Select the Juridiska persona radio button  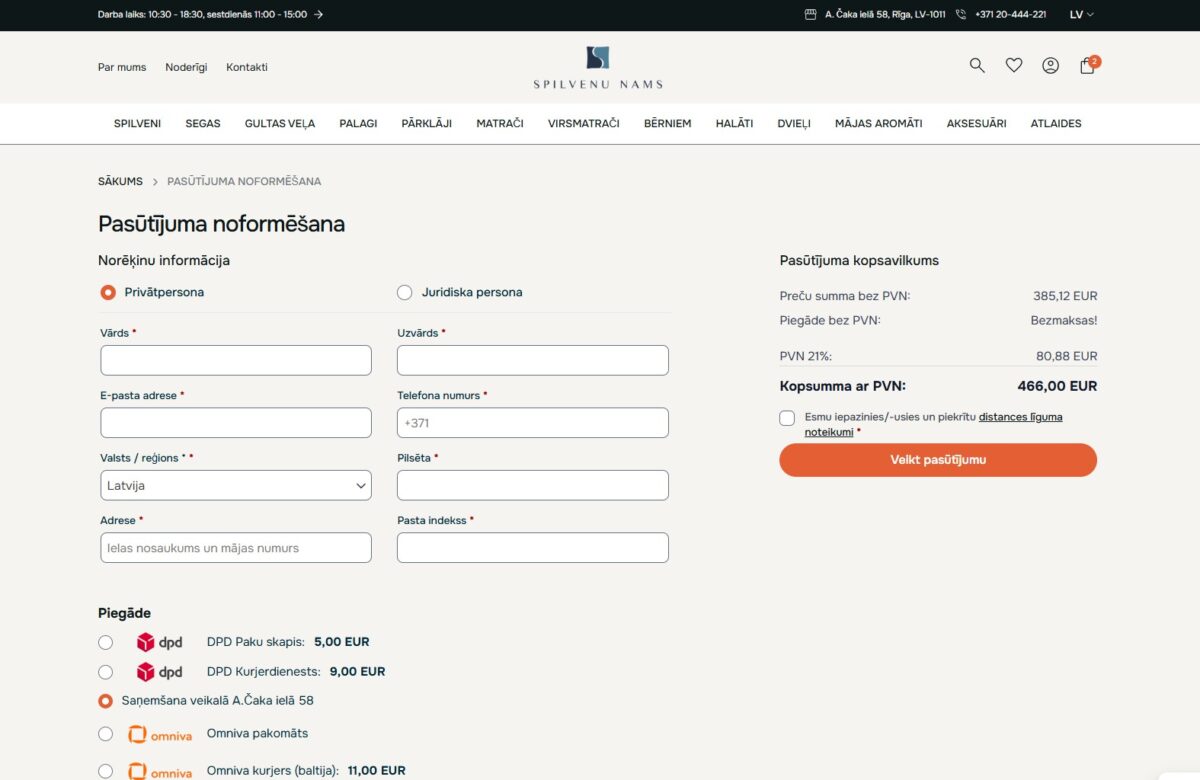[404, 292]
